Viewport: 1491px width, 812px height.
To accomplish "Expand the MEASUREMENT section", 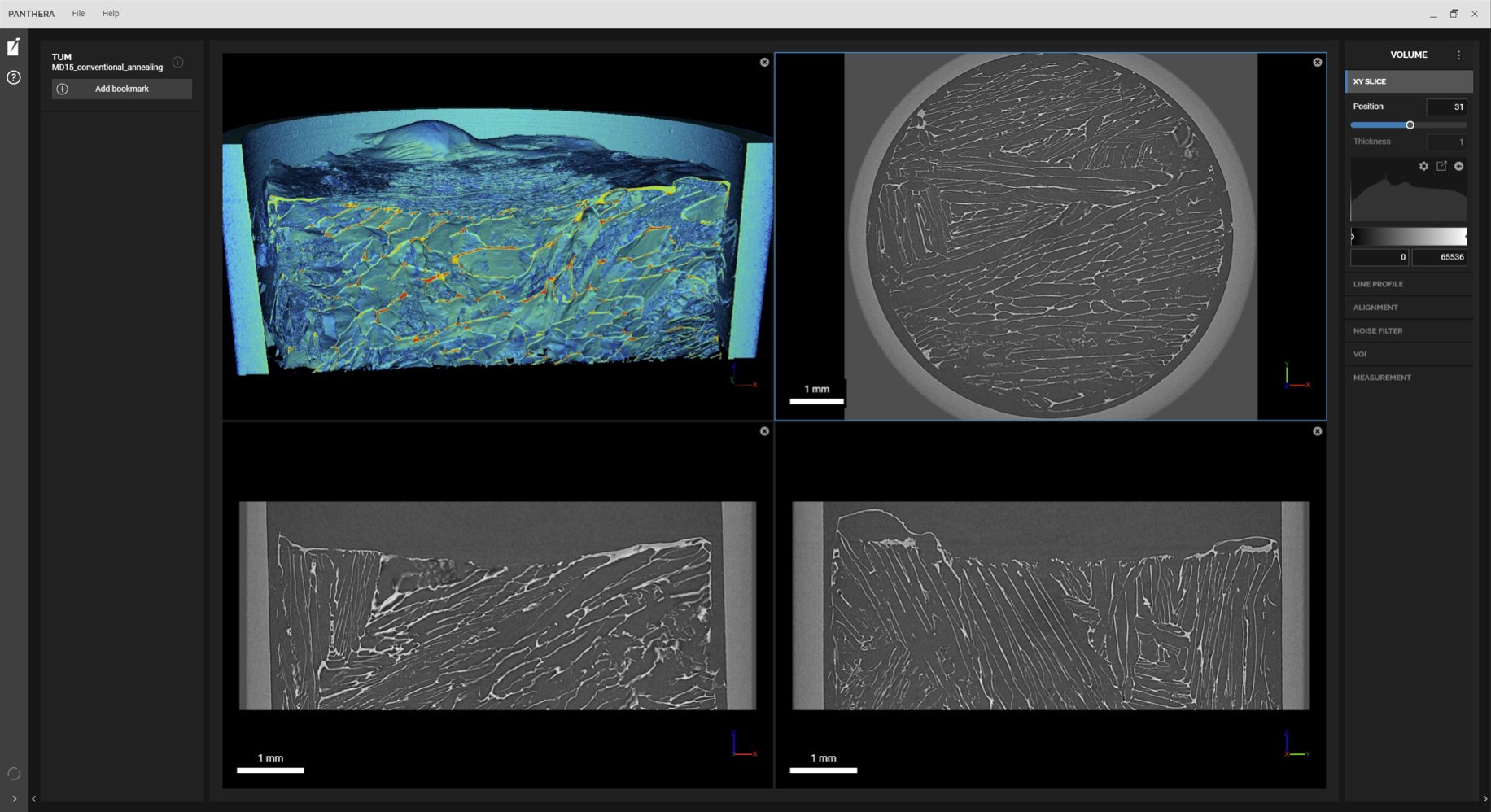I will [1382, 377].
